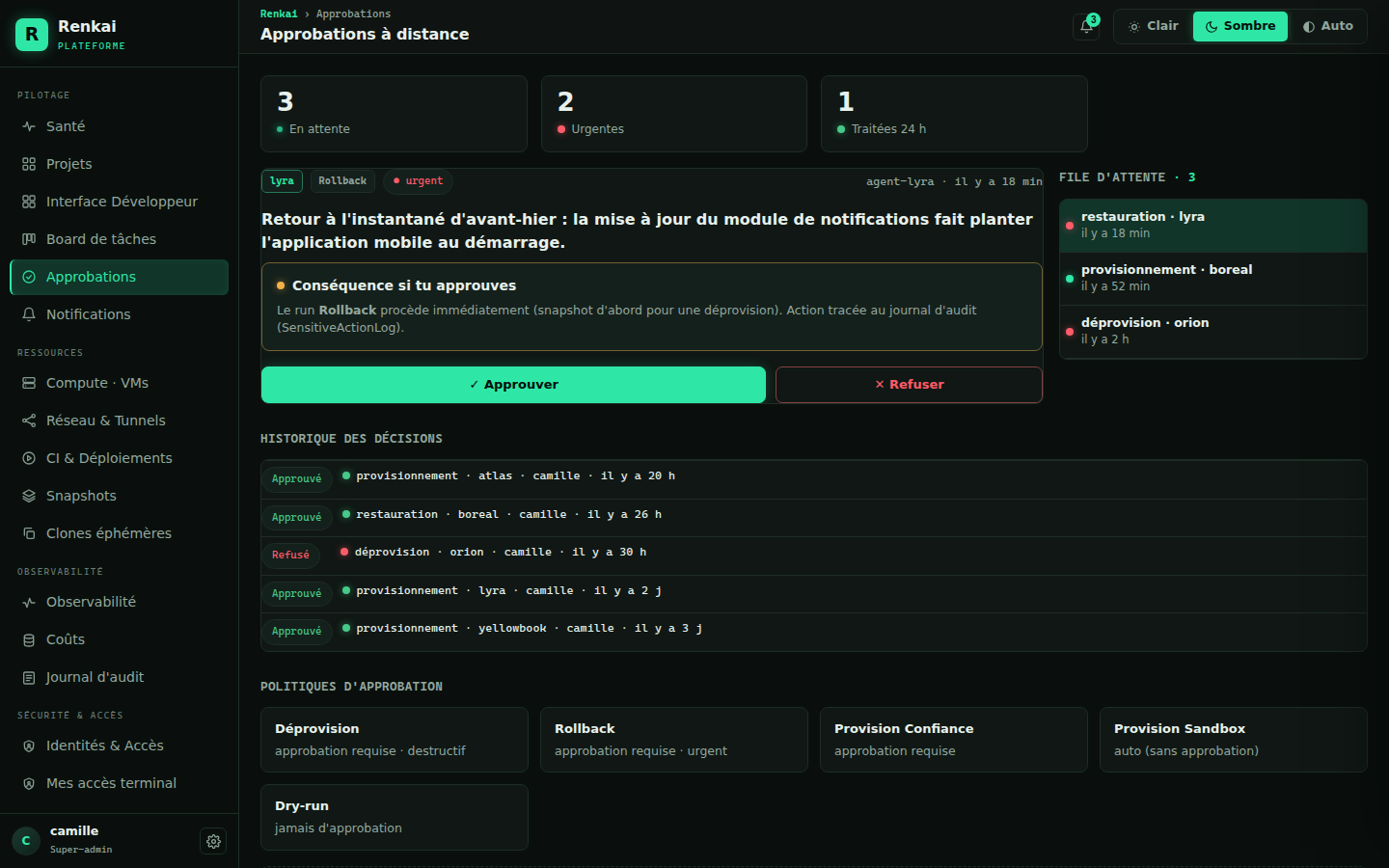
Task: Click the urgent tag chip
Action: [x=418, y=181]
